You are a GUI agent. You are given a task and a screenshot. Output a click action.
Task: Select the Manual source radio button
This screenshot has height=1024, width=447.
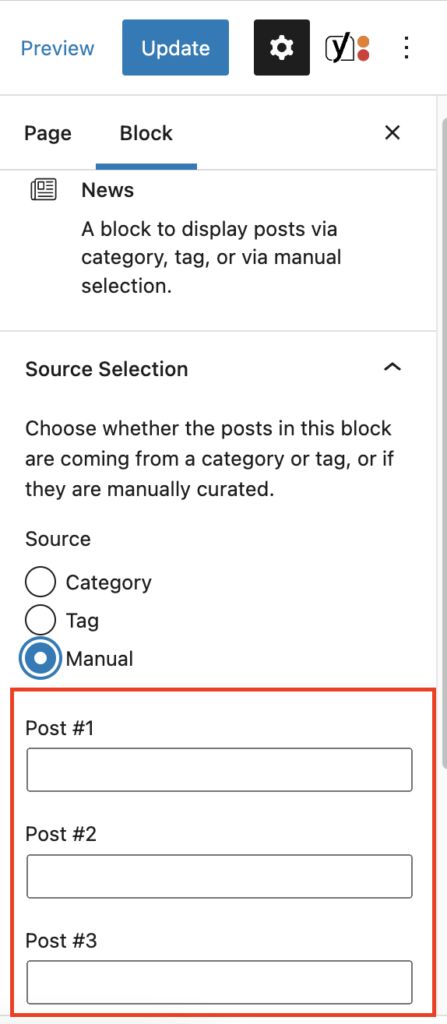tap(40, 658)
